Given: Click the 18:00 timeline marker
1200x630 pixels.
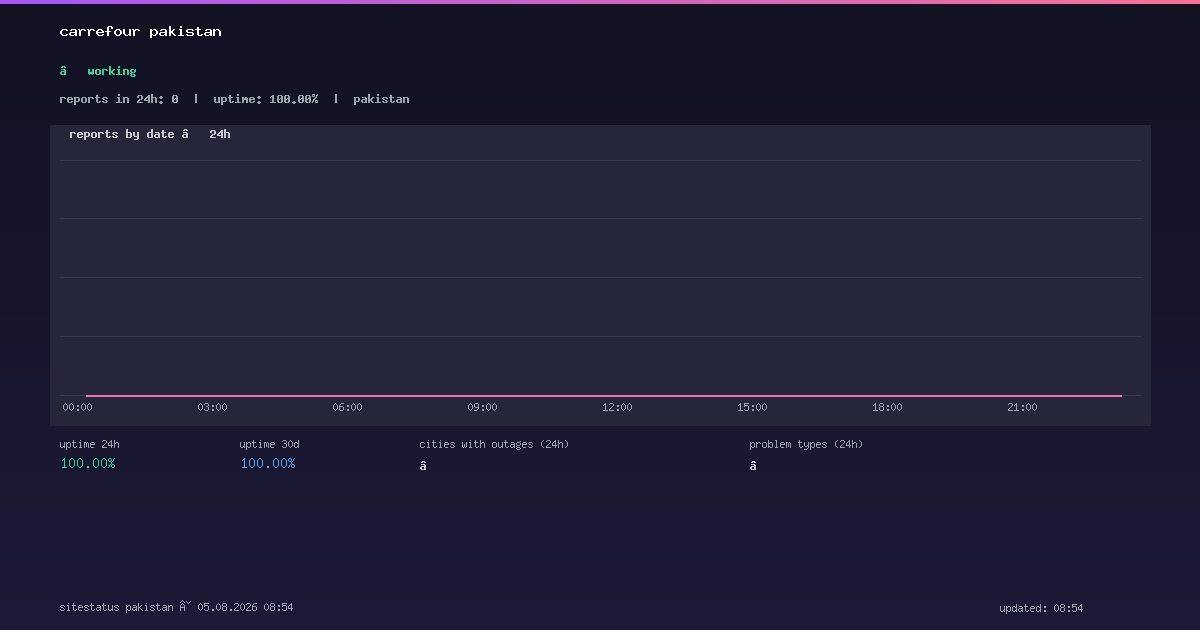Looking at the screenshot, I should click(x=887, y=407).
